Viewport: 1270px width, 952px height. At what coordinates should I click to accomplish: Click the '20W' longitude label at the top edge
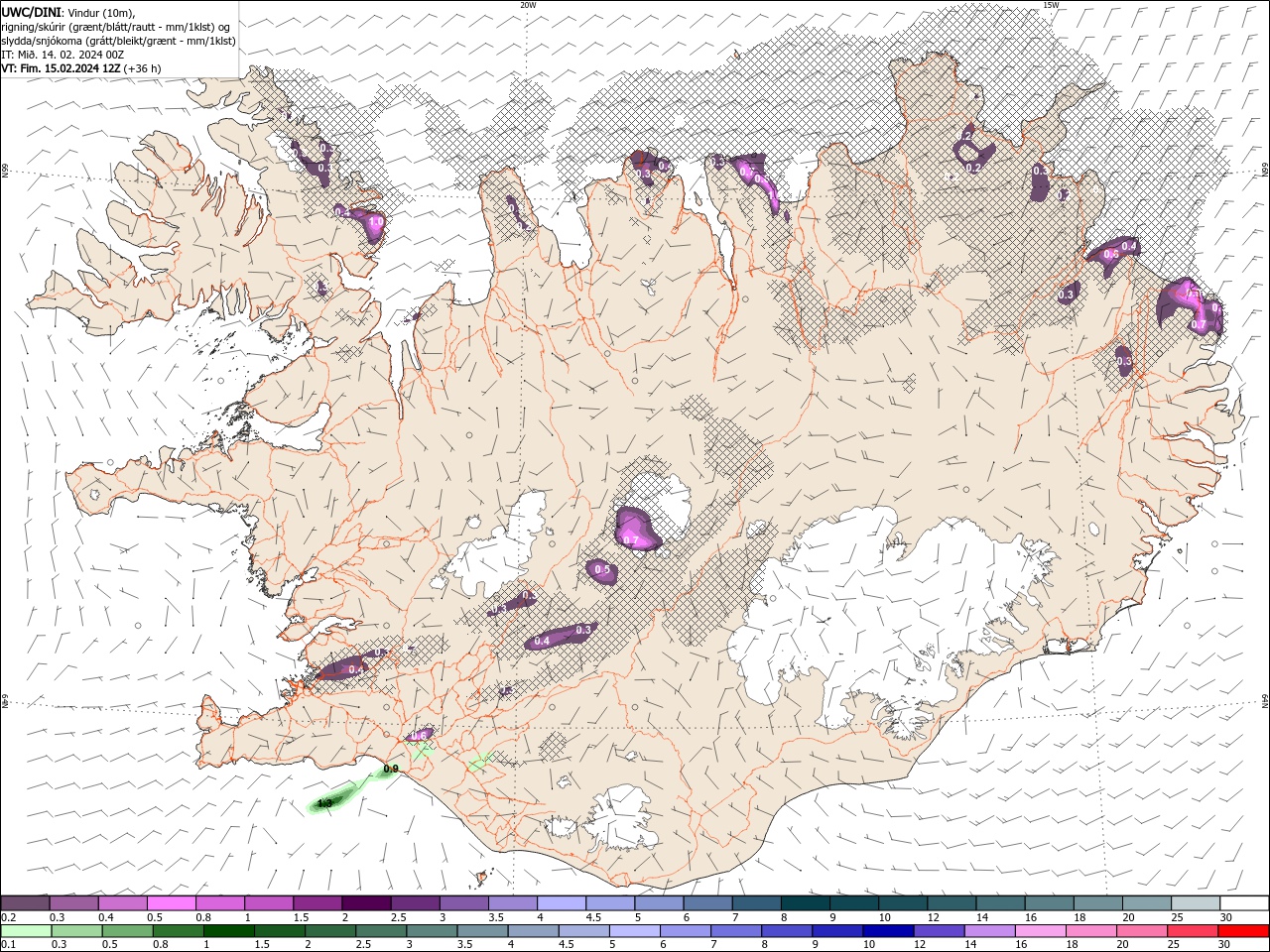point(528,5)
